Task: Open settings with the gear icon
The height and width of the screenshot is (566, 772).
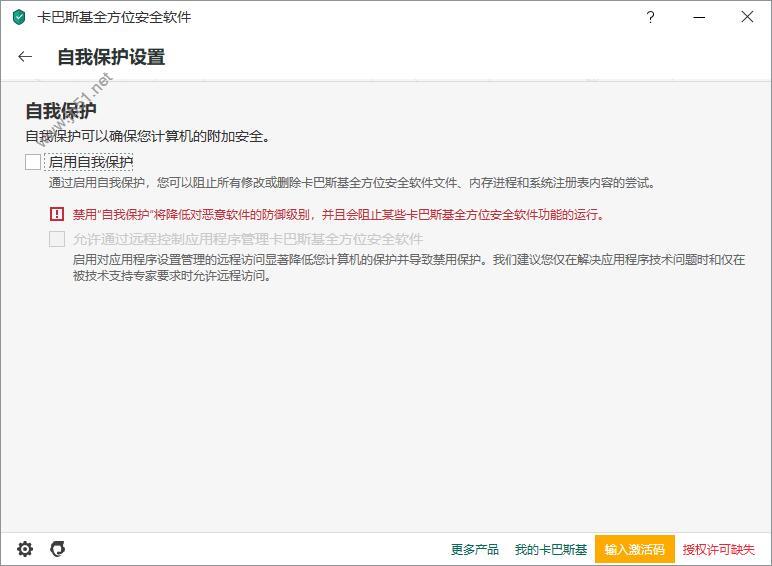Action: point(25,549)
